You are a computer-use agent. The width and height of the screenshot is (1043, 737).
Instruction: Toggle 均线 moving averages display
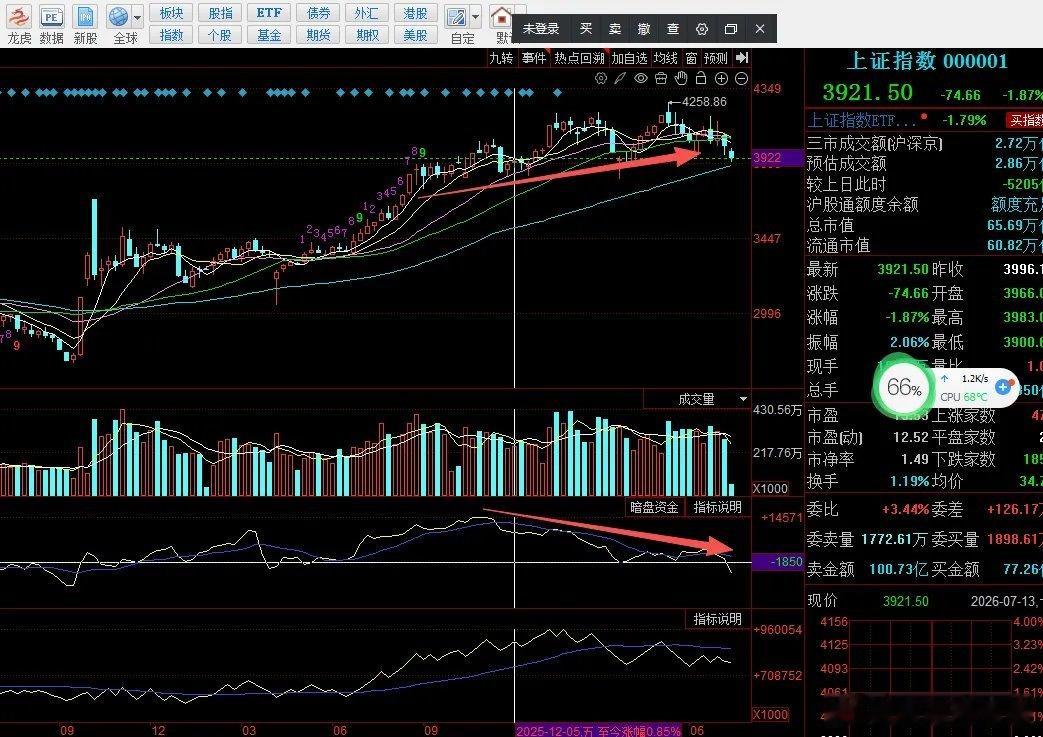665,59
